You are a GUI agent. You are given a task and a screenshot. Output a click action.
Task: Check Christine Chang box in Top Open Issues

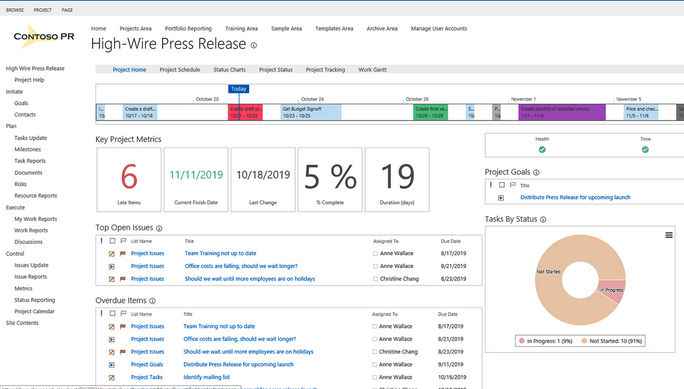click(375, 279)
